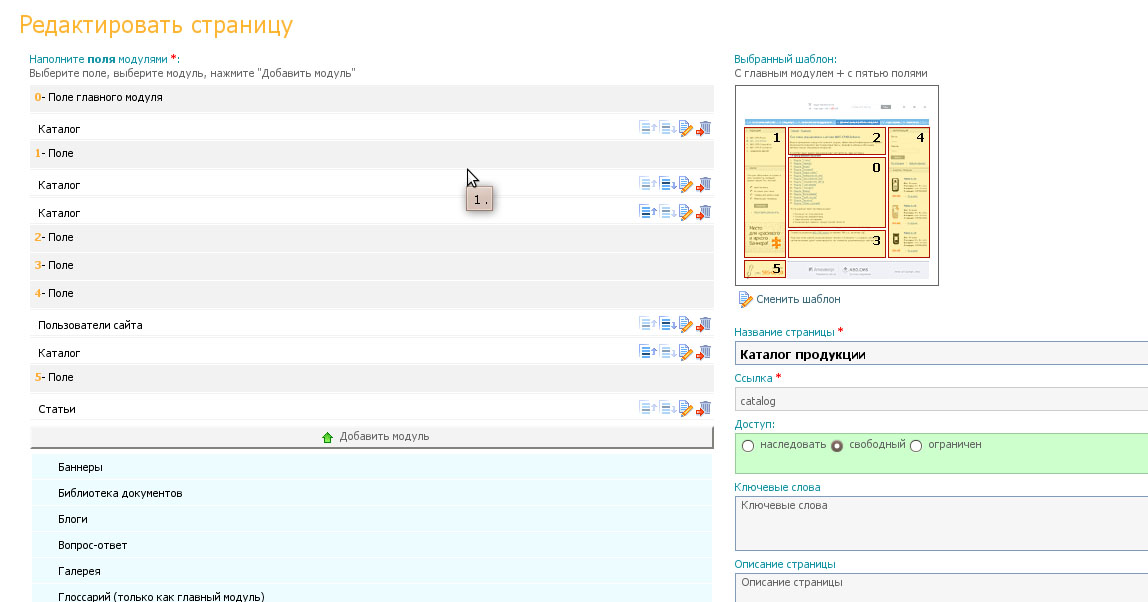Move up the Каталог module in field 4
Screen dimensions: 1148x602
pos(647,352)
